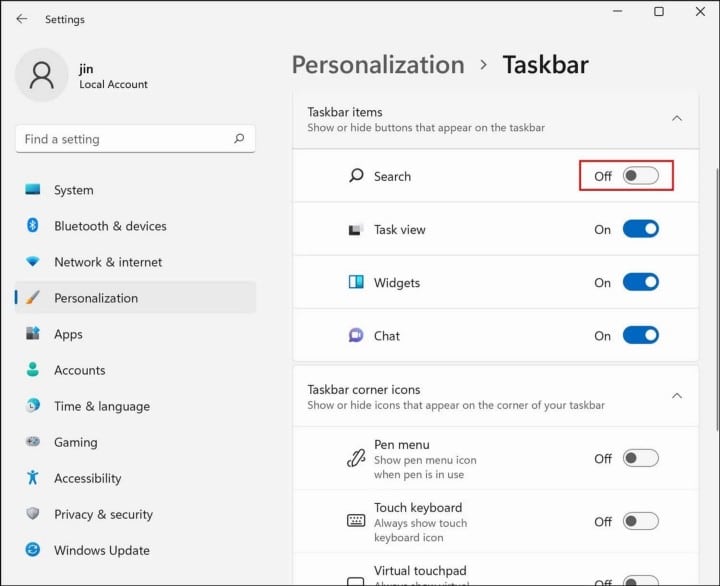This screenshot has width=720, height=586.
Task: Select the Personalization category
Action: click(135, 298)
